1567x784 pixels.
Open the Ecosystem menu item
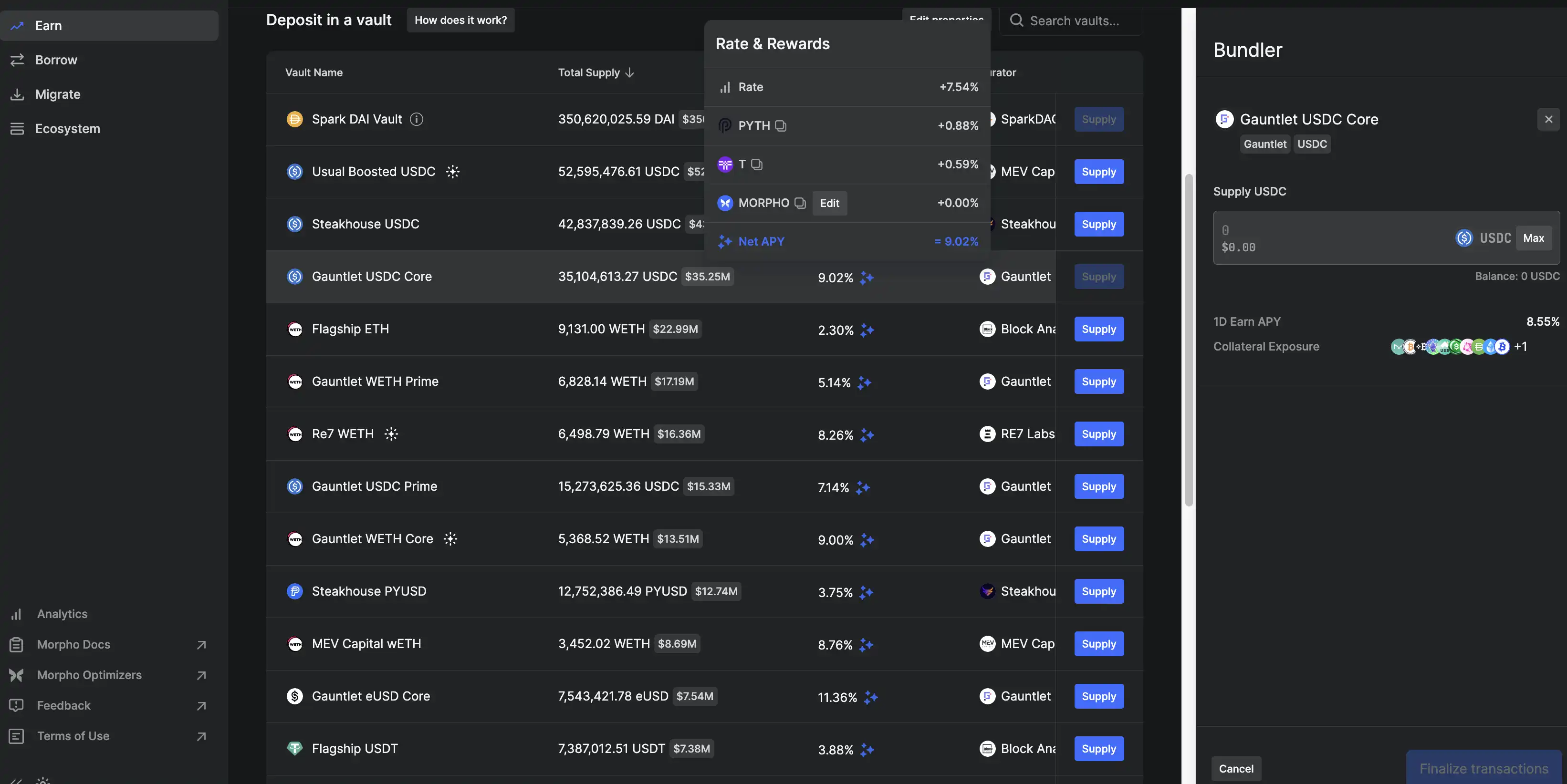[x=67, y=128]
